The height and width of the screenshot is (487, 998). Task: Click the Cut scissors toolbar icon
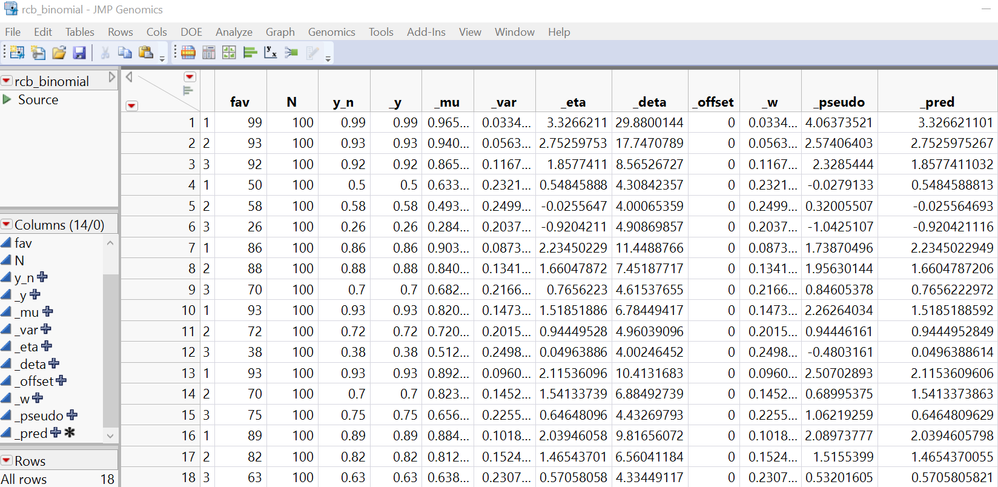click(105, 53)
